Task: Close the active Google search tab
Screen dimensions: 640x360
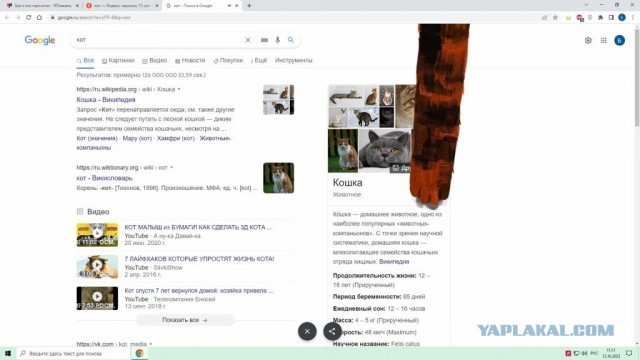Action: tap(236, 6)
